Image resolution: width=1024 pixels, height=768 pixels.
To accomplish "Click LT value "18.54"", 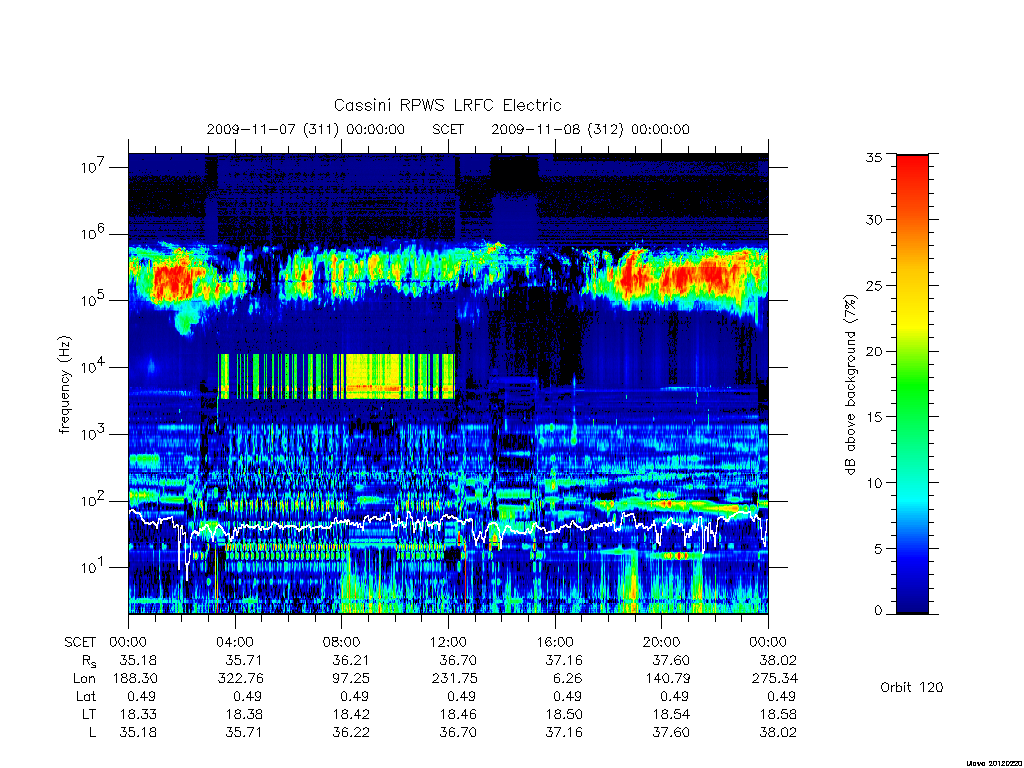I will [x=671, y=714].
